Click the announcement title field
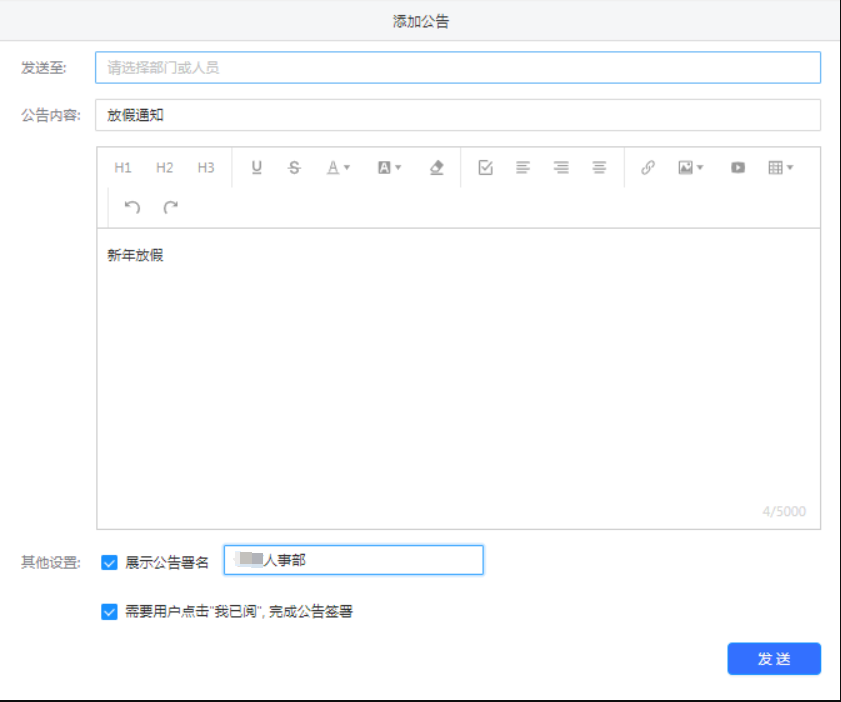The image size is (841, 702). tap(458, 115)
